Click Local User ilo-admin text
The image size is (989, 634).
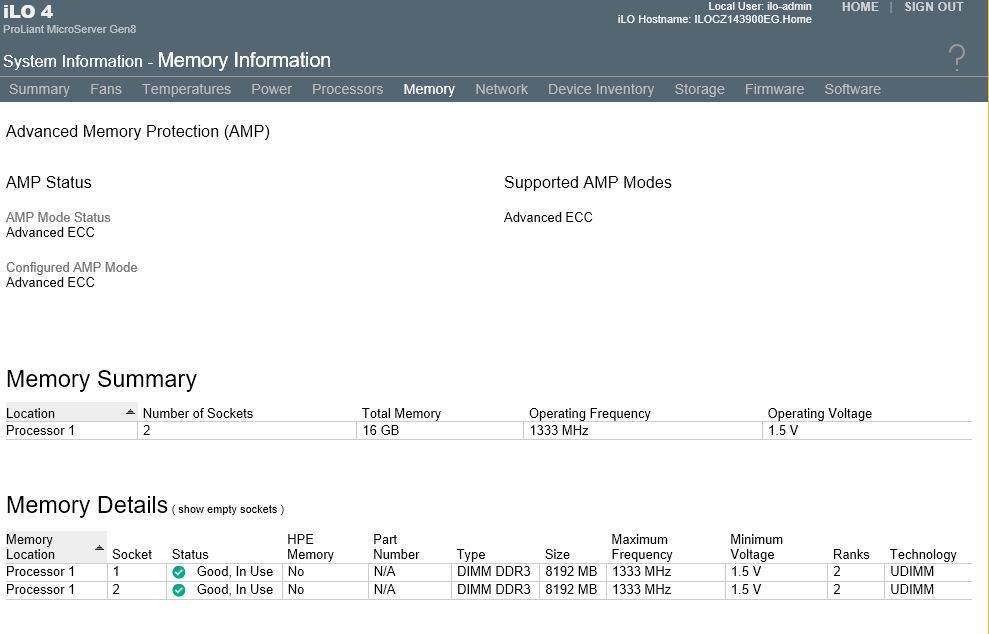click(759, 6)
